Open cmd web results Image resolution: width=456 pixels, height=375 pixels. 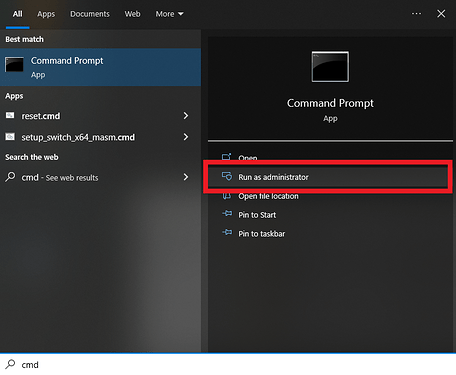coord(100,177)
